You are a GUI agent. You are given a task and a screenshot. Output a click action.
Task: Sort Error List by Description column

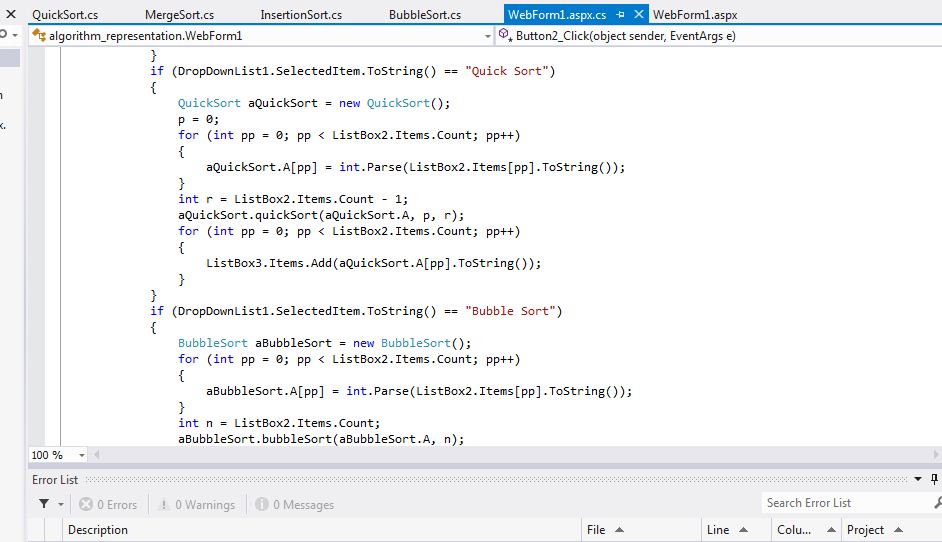[321, 530]
